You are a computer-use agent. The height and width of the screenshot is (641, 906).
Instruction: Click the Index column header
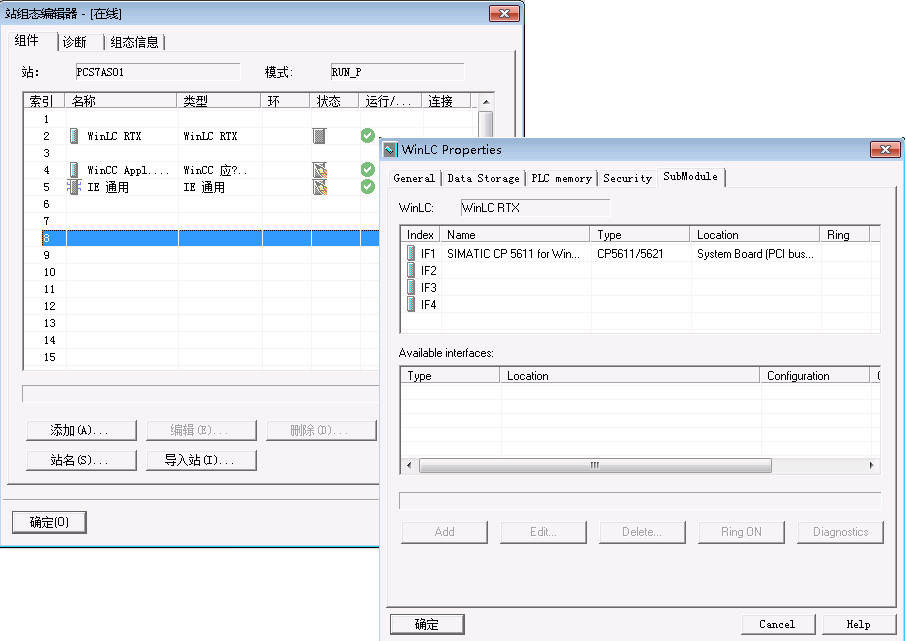coord(420,235)
